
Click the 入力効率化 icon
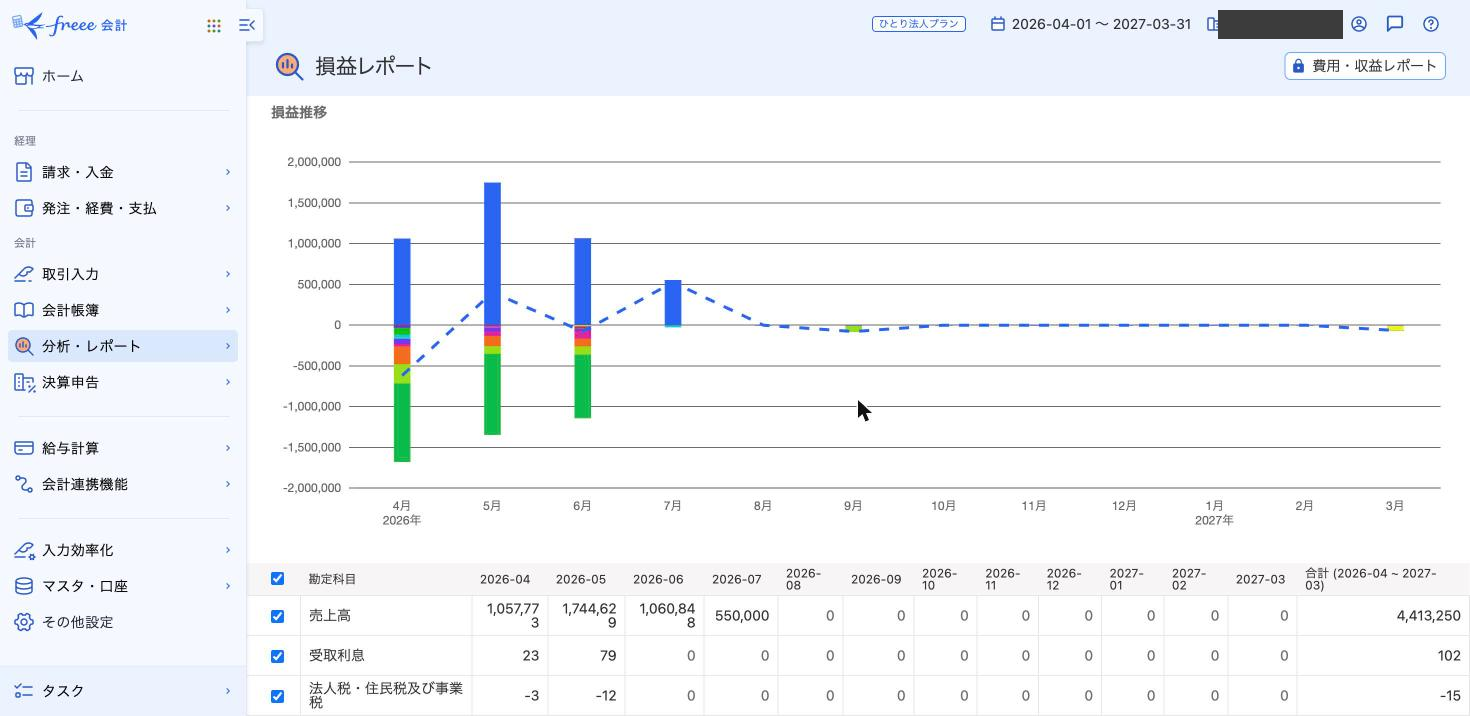[24, 550]
